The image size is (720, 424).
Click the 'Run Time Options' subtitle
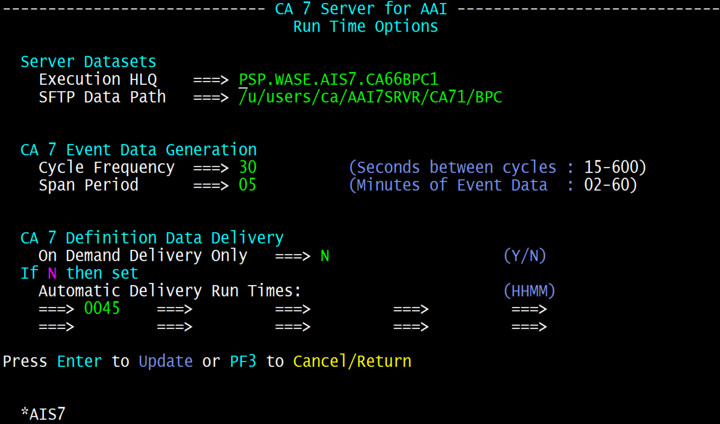366,27
